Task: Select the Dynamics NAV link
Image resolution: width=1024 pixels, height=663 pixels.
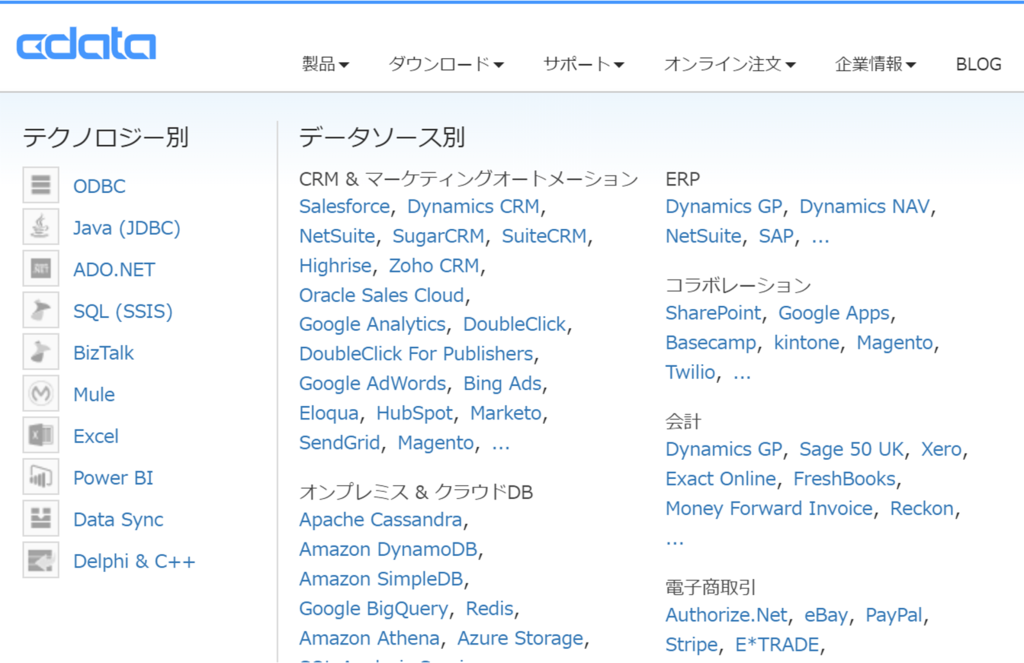Action: (x=865, y=206)
